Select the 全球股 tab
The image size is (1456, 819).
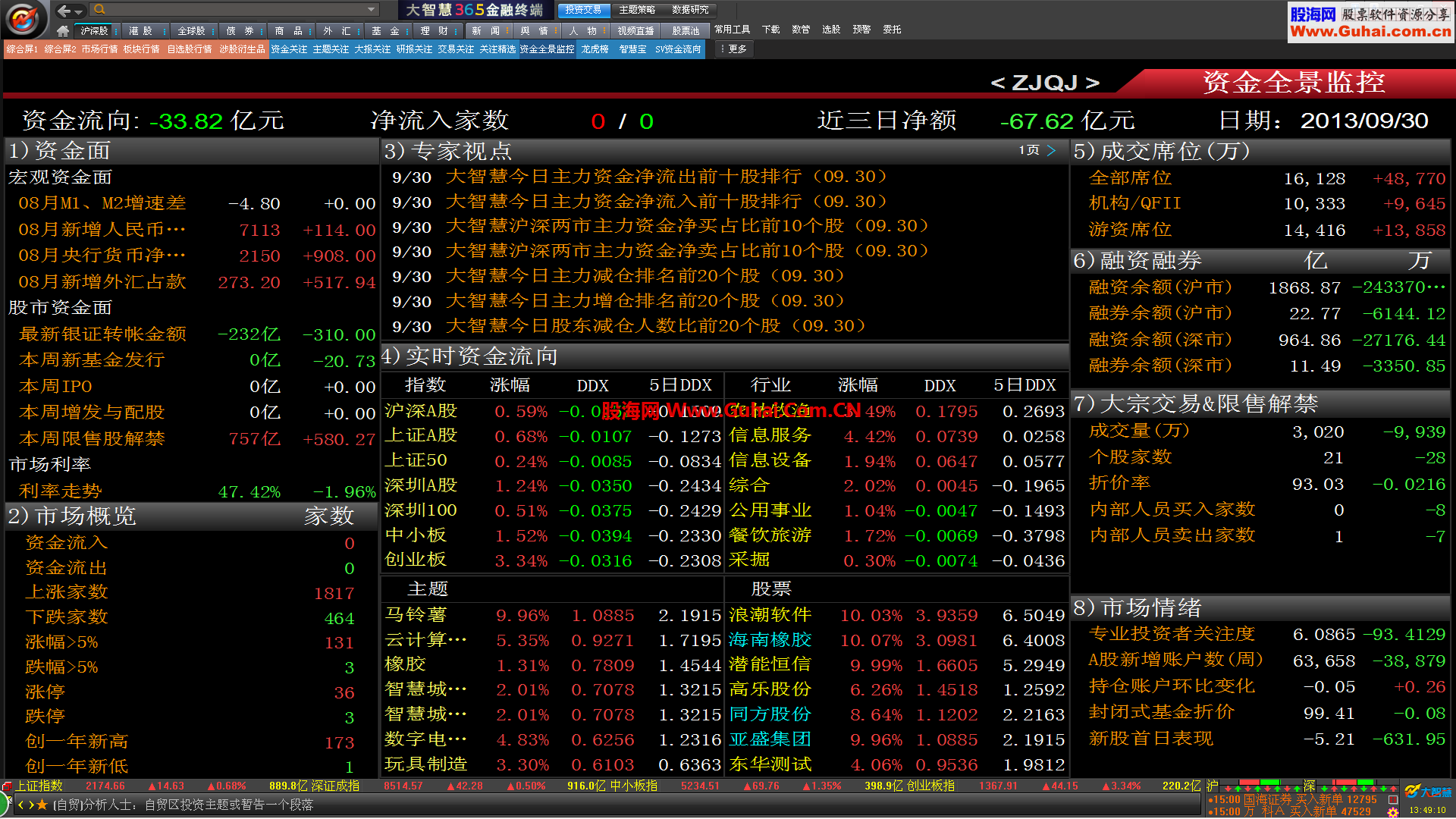click(x=190, y=31)
